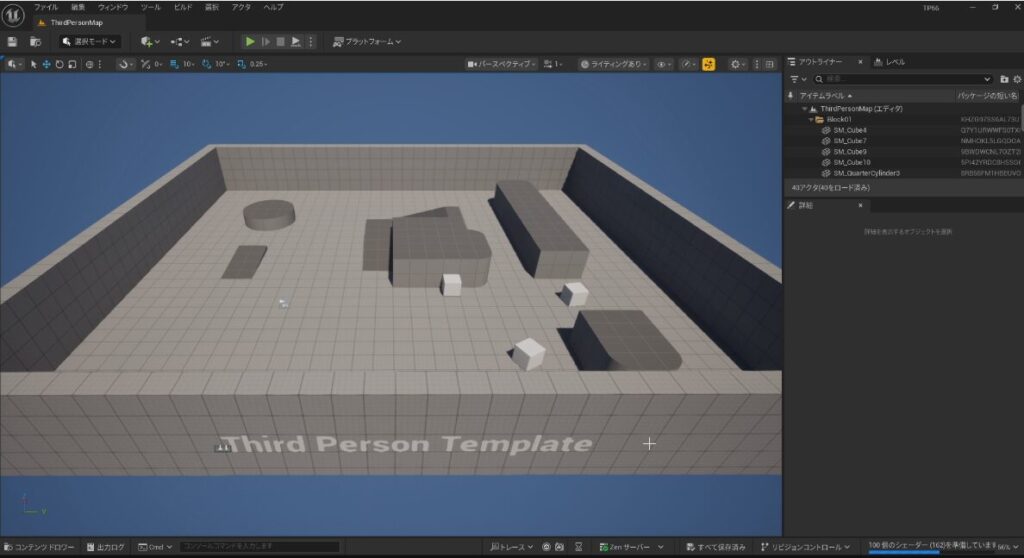Close the アウトライナー panel tab
Screen dimensions: 1024x558
860,61
